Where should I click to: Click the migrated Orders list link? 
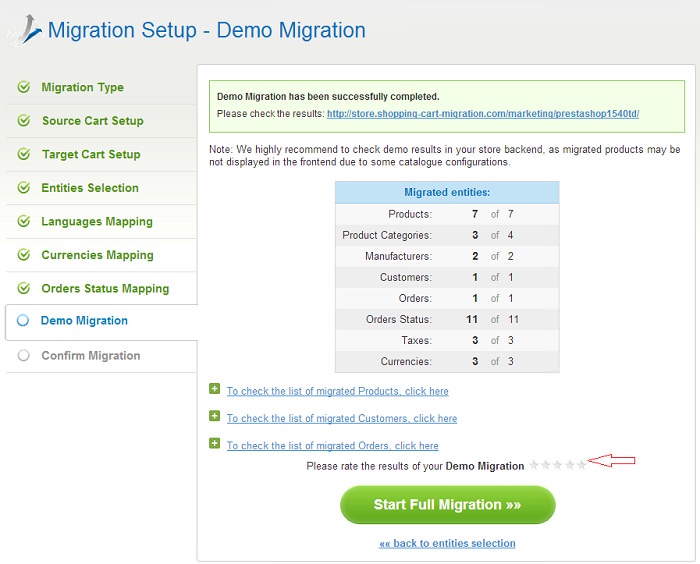tap(333, 446)
